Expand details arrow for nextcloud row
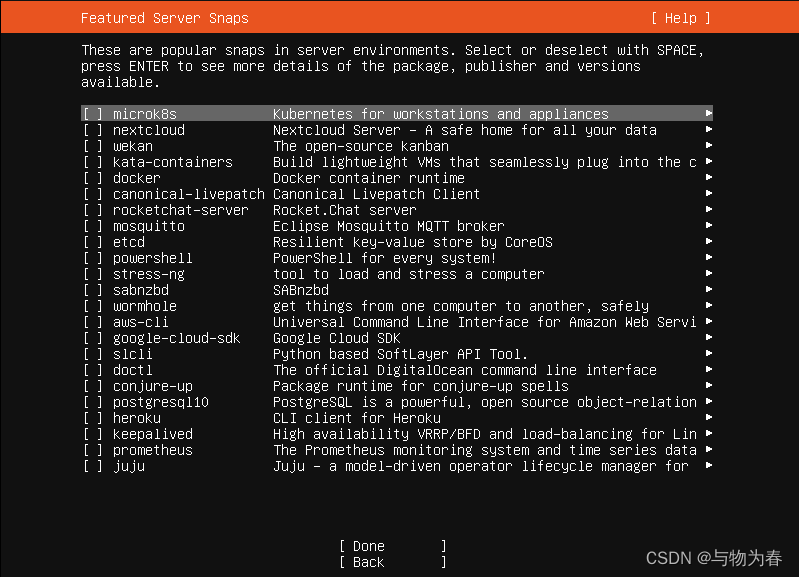799x577 pixels. pos(708,129)
